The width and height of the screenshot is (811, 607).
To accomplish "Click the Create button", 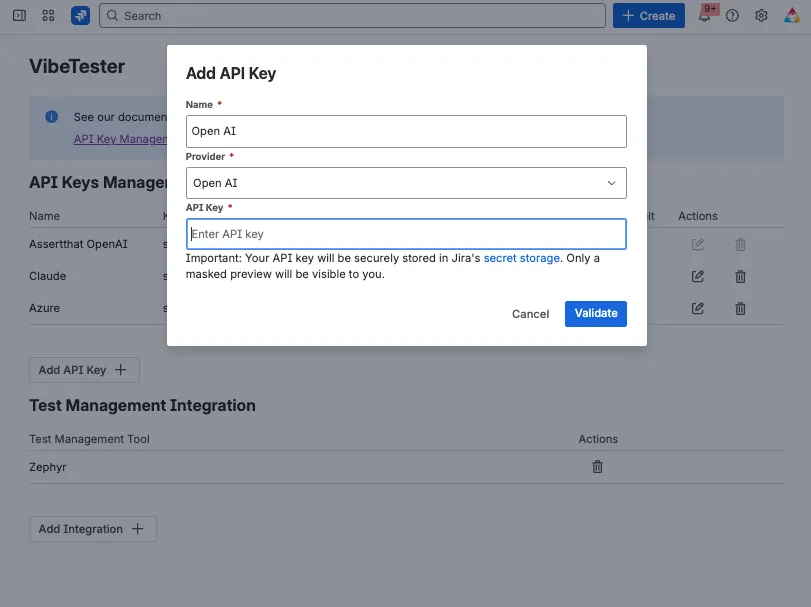I will click(649, 16).
